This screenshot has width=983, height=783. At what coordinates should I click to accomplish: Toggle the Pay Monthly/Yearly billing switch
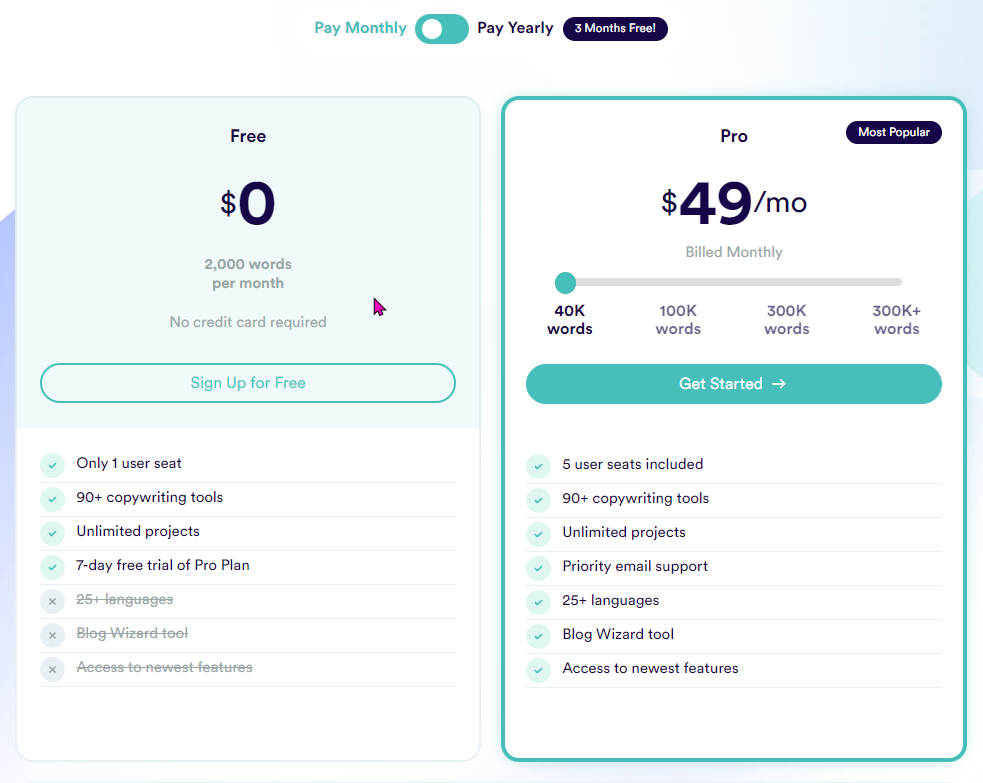click(443, 29)
